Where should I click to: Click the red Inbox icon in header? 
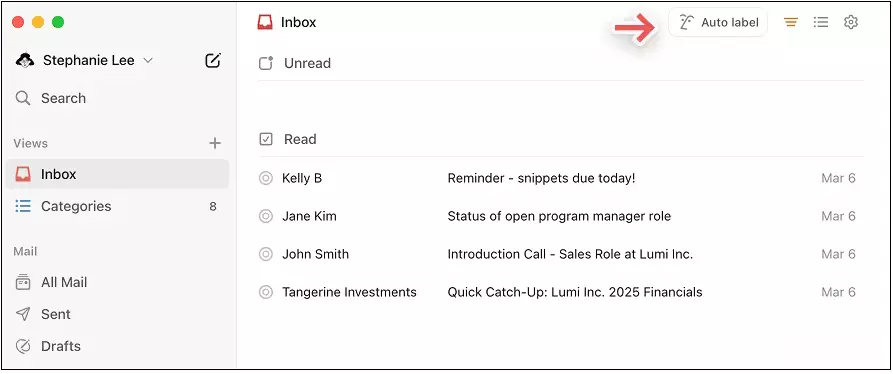(x=265, y=22)
